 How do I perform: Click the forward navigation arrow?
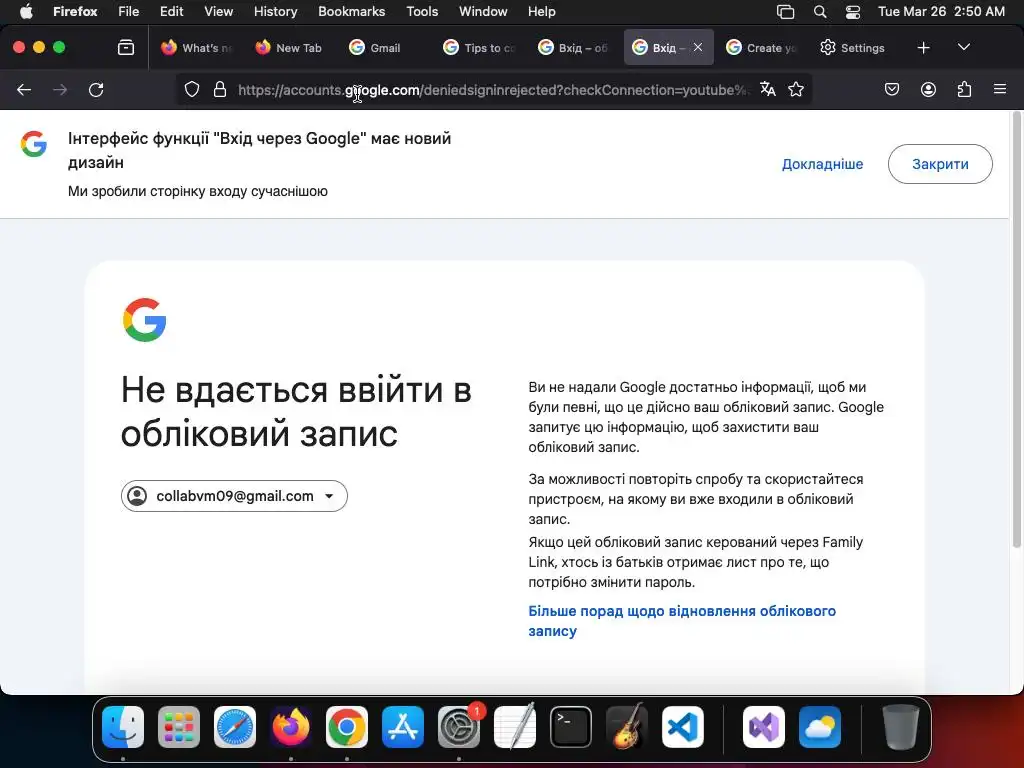pos(60,89)
